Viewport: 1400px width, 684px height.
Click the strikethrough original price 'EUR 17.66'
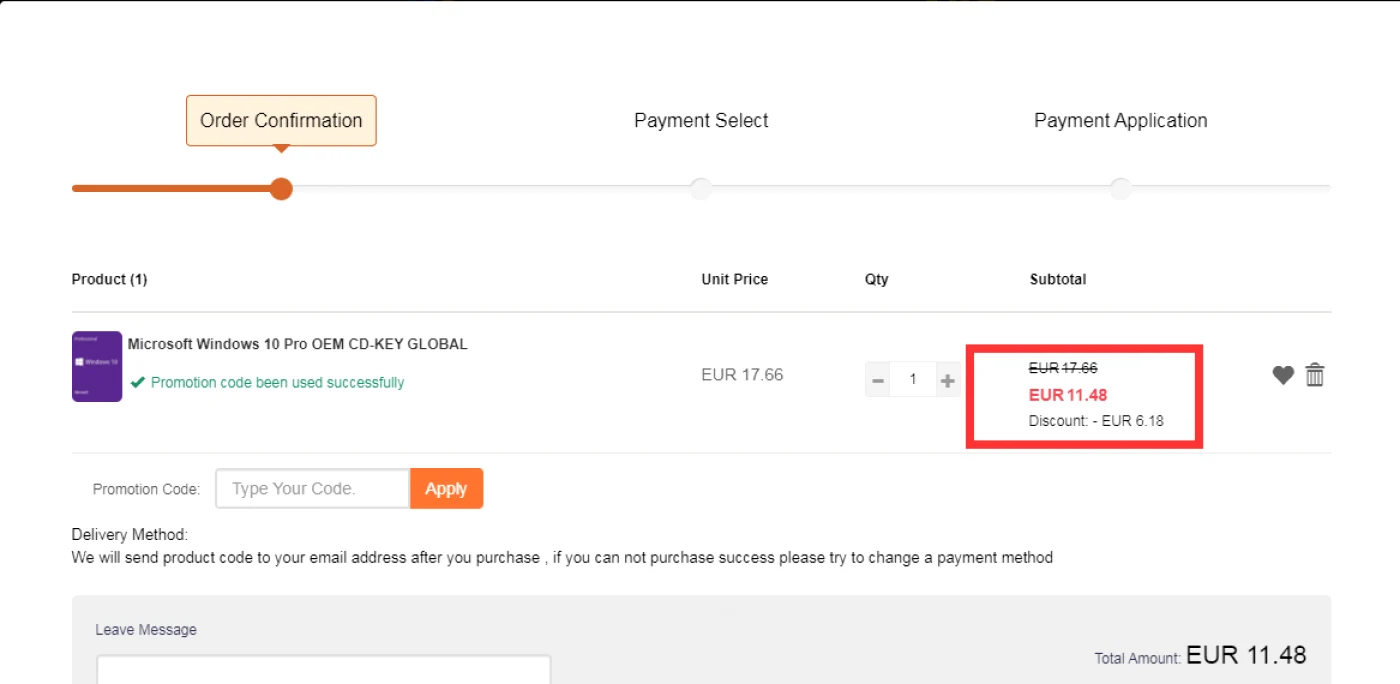click(1063, 368)
